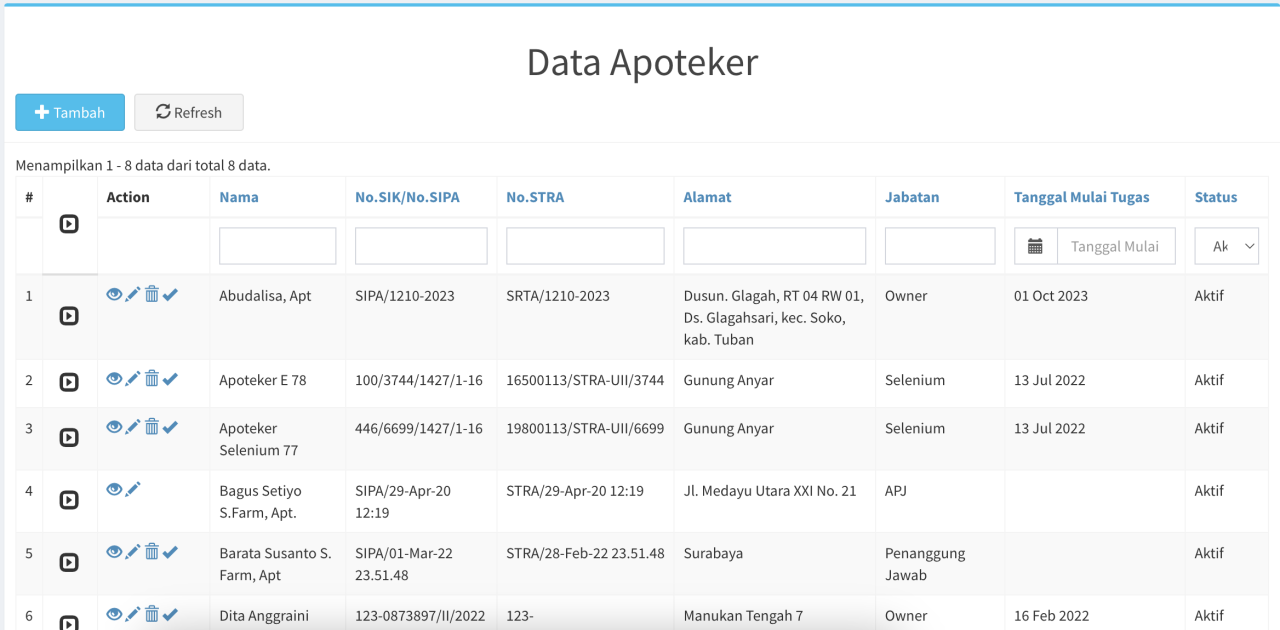Click the eye view icon for Abudalisa, Apt
1280x630 pixels.
[114, 294]
